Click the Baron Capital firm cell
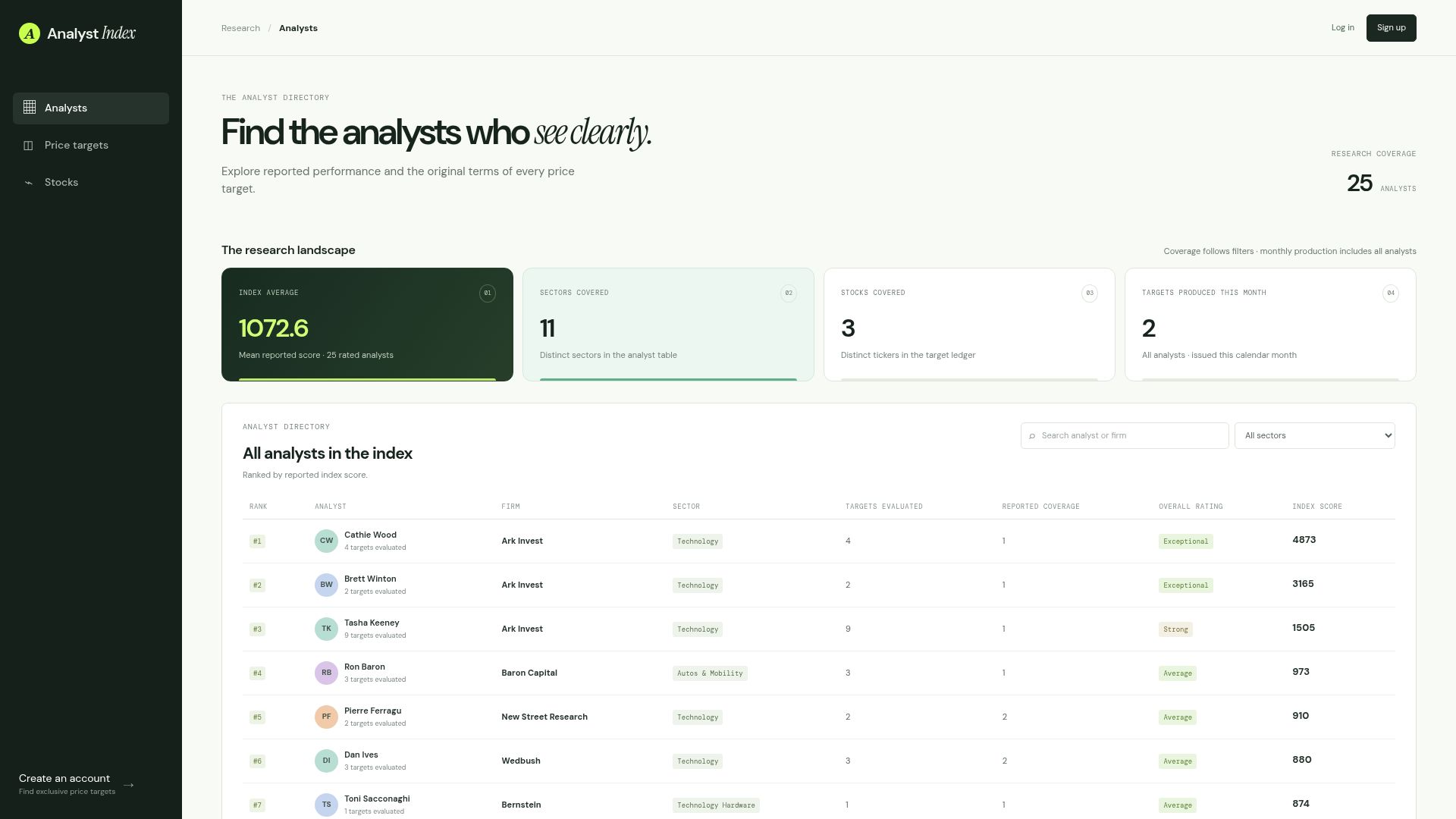The width and height of the screenshot is (1456, 819). (529, 673)
